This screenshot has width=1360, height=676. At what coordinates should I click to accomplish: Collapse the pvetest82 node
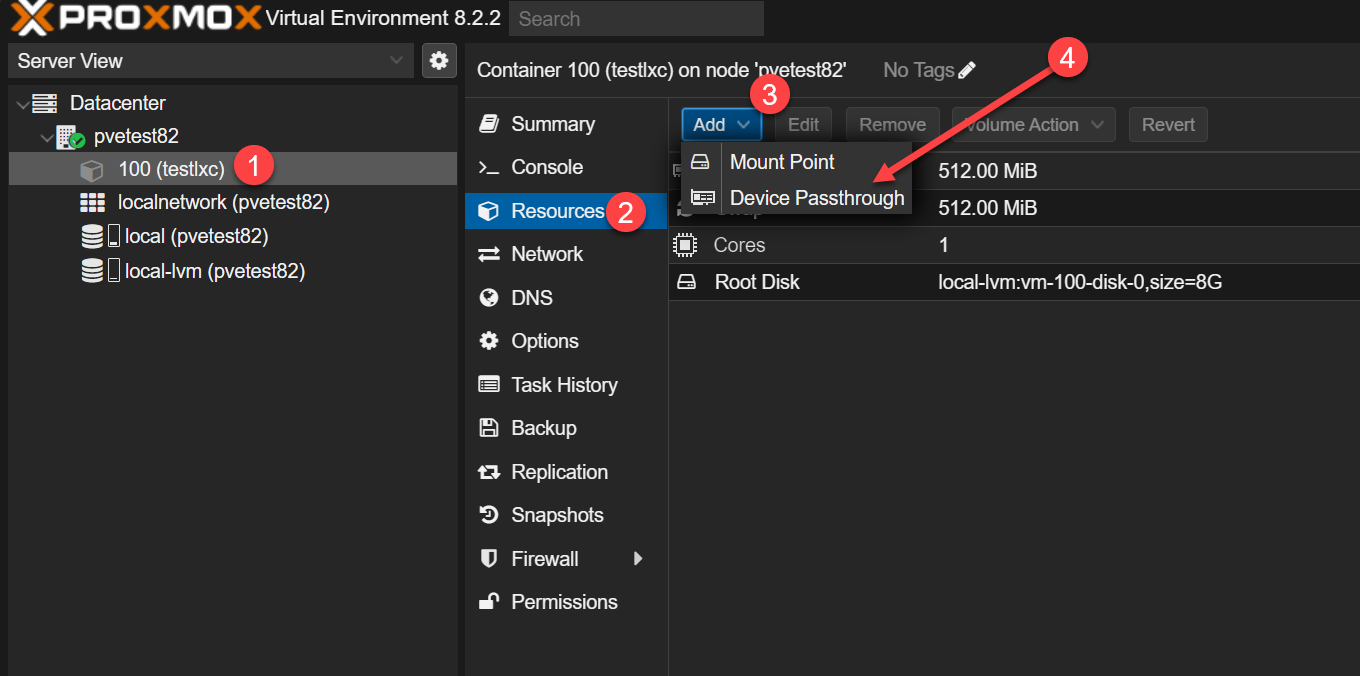pos(47,137)
